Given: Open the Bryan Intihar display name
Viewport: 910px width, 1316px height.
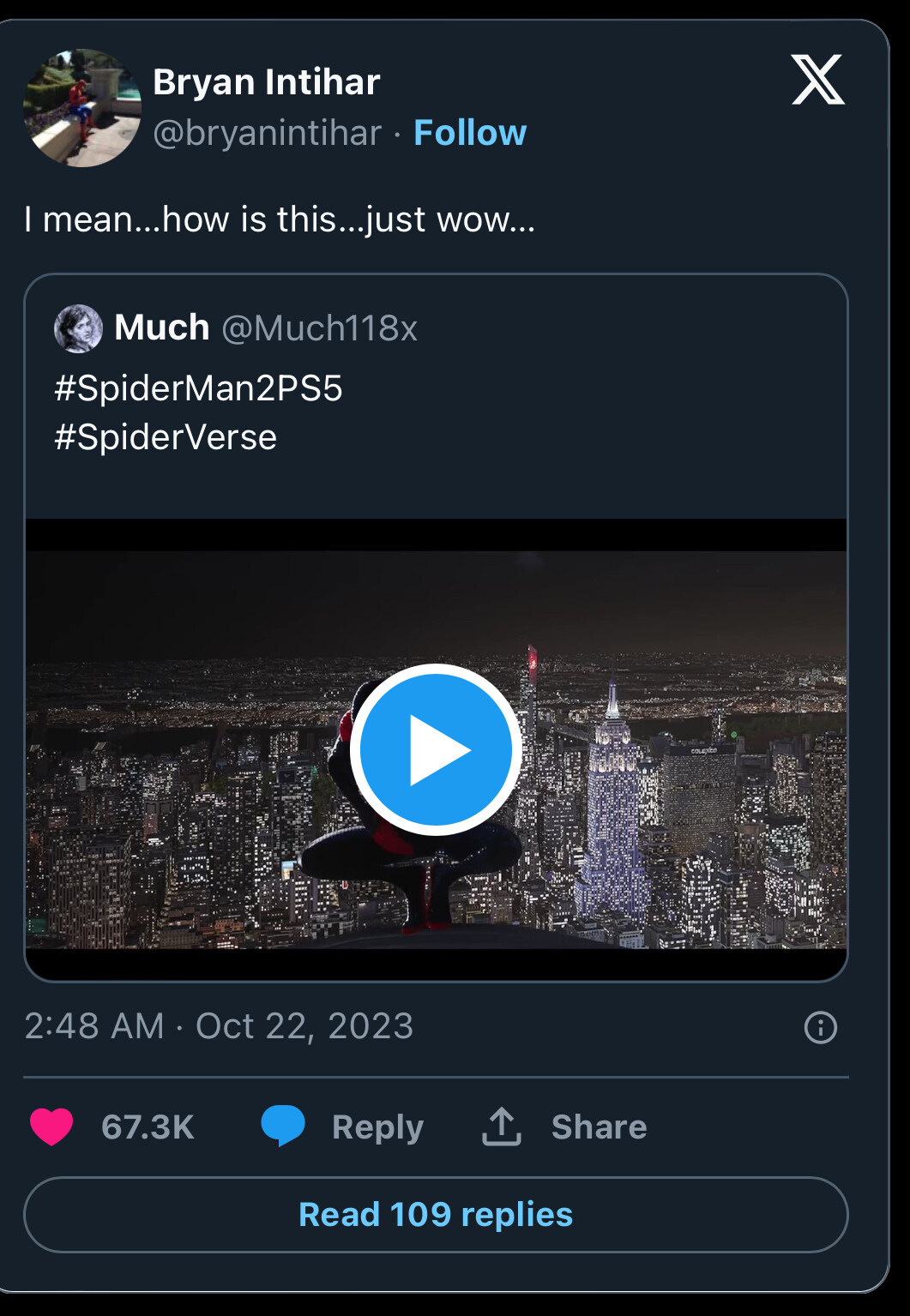Looking at the screenshot, I should [x=266, y=82].
